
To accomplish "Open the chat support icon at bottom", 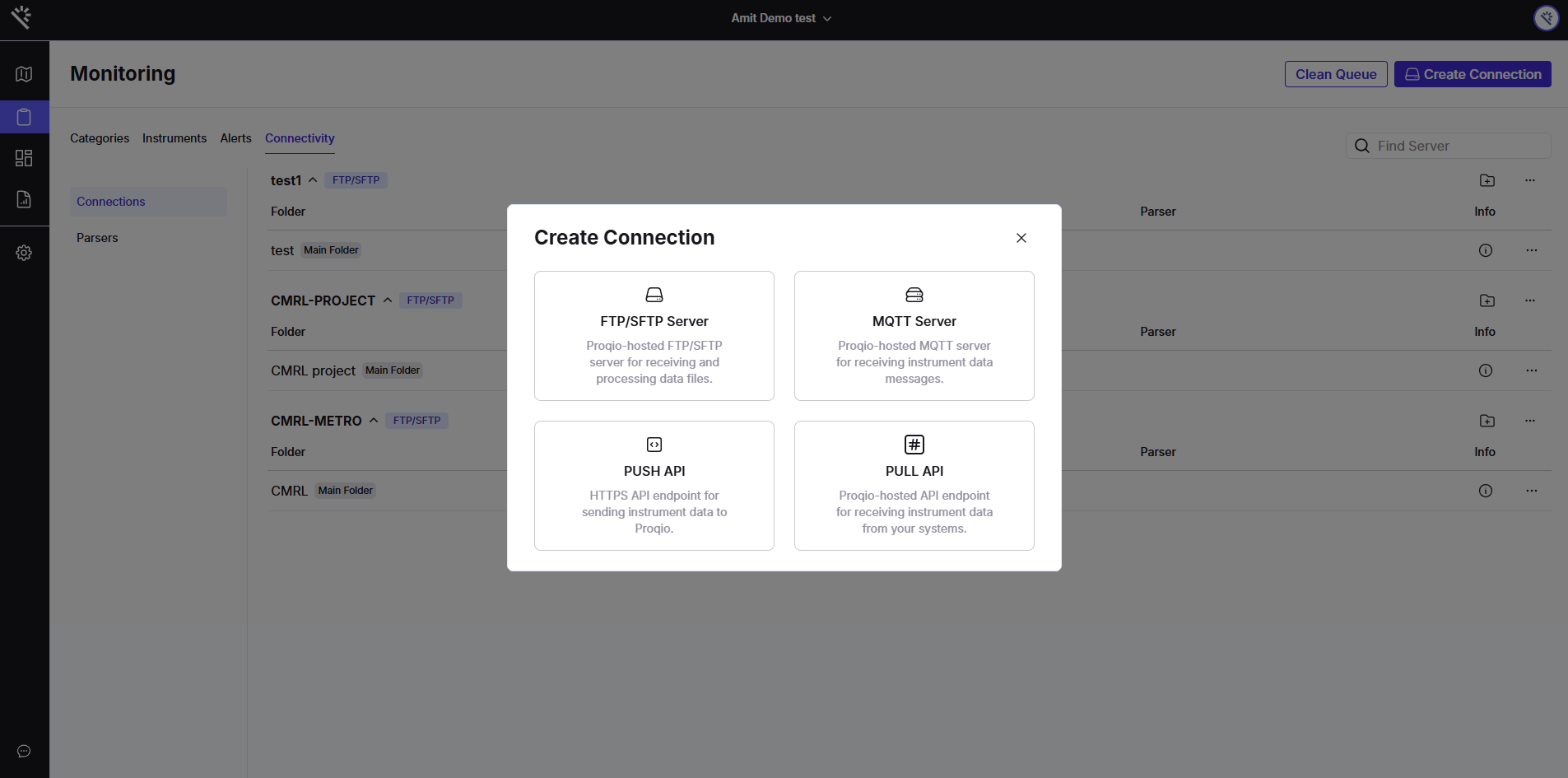I will pos(24,751).
